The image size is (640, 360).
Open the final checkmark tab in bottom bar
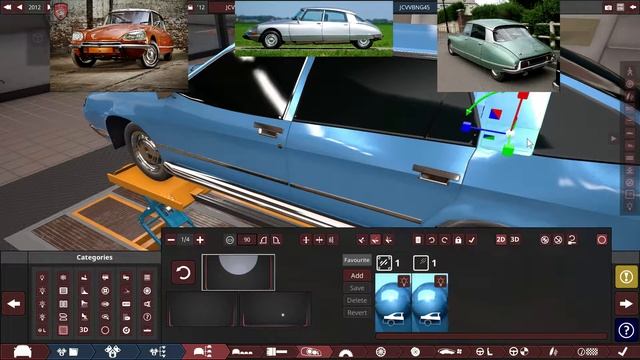click(622, 351)
